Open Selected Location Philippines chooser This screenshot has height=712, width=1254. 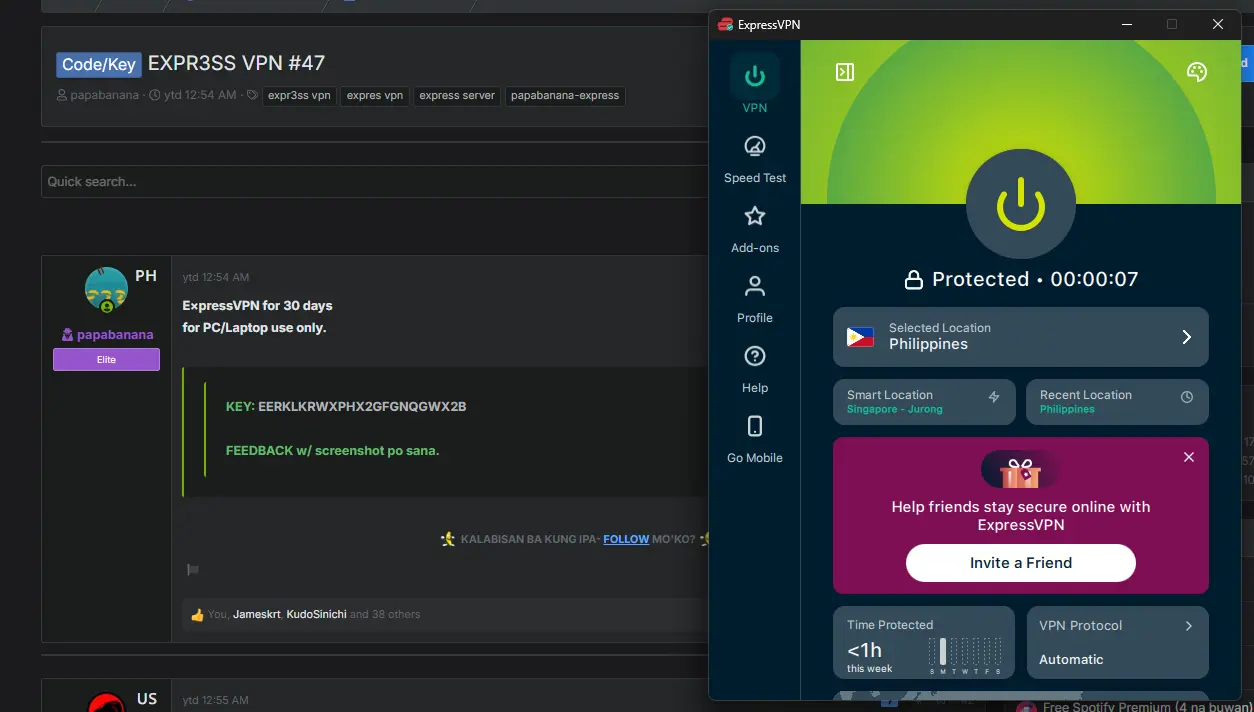1020,336
